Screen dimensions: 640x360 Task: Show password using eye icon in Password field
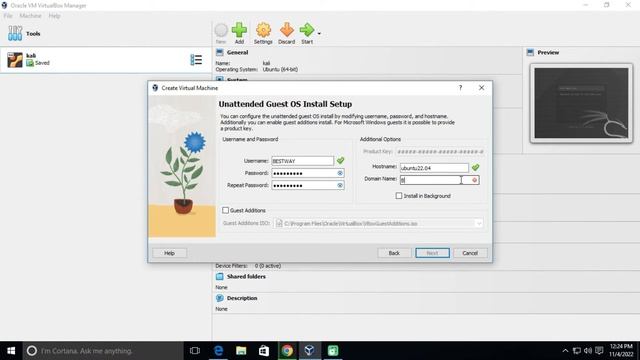340,173
